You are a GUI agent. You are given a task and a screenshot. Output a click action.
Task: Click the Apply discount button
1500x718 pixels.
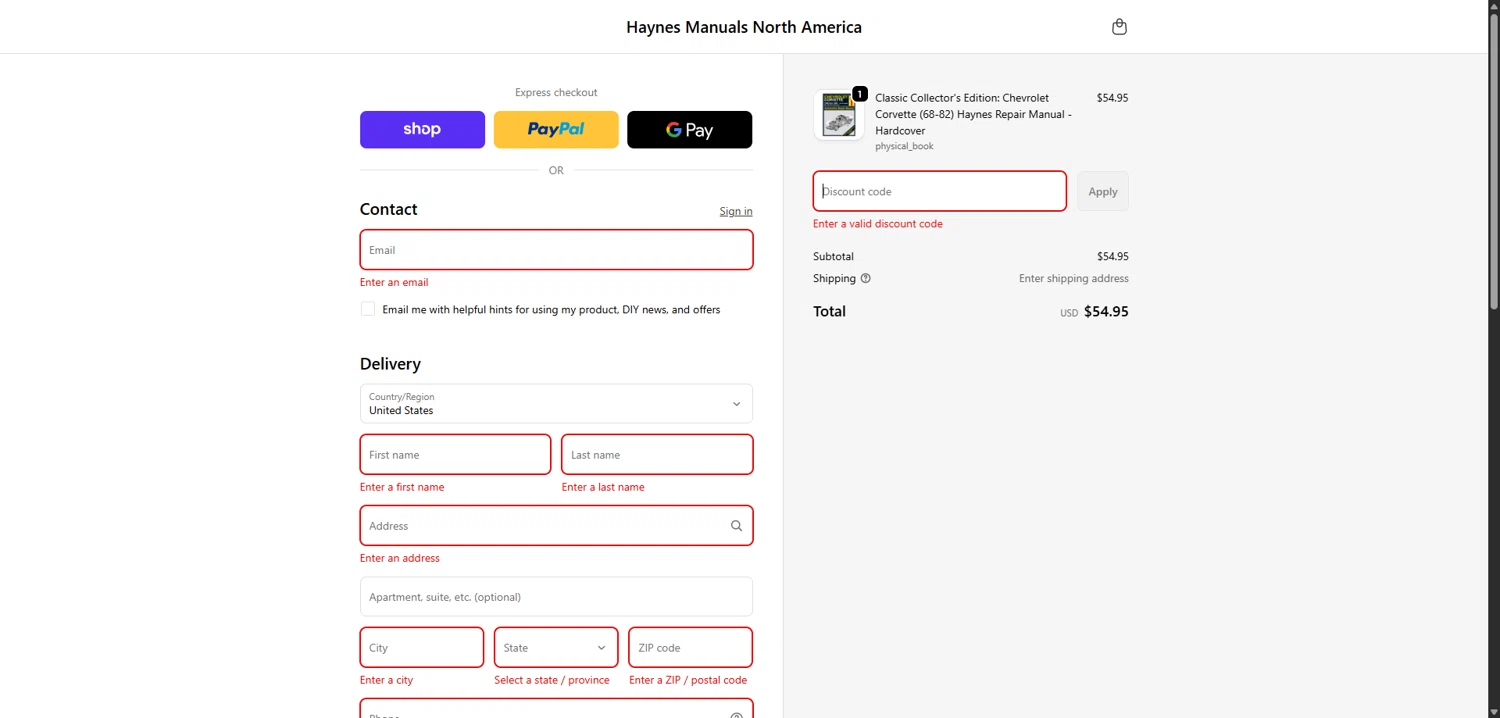tap(1103, 192)
